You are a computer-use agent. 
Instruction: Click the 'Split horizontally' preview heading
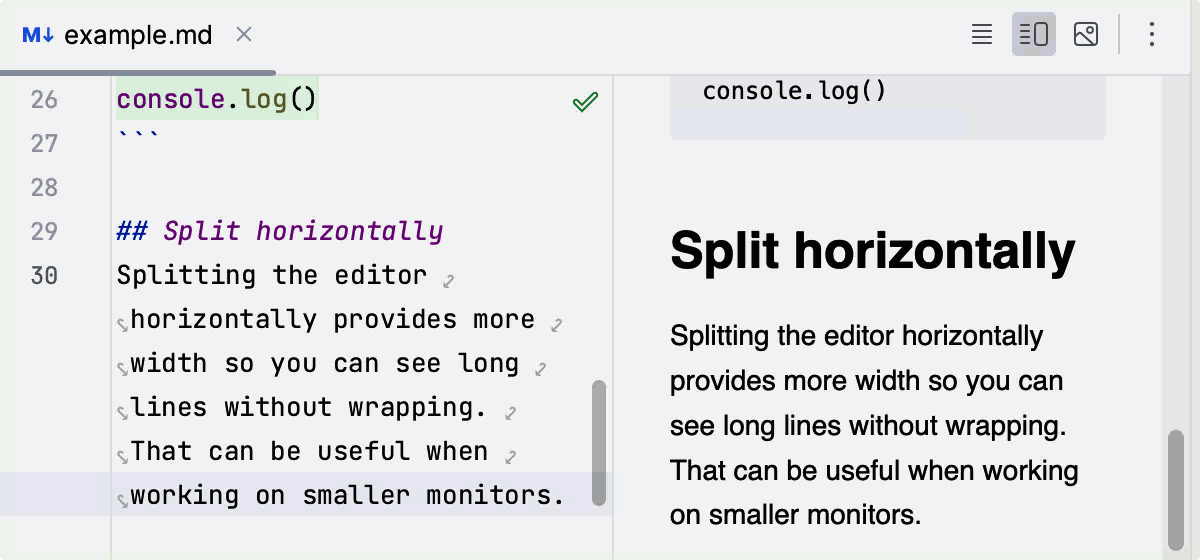(x=872, y=250)
